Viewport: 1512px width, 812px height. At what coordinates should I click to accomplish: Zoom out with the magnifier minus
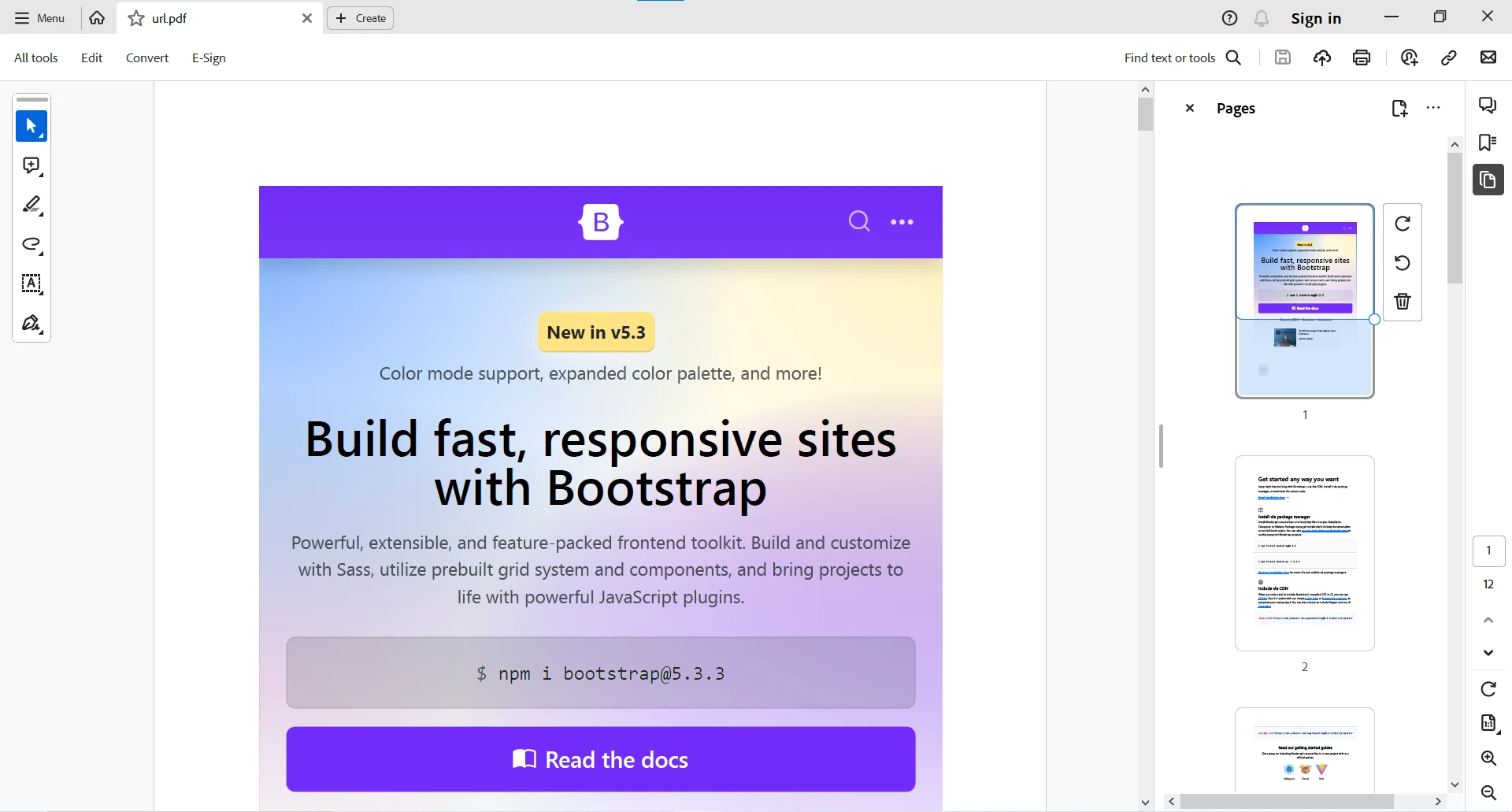(1488, 793)
